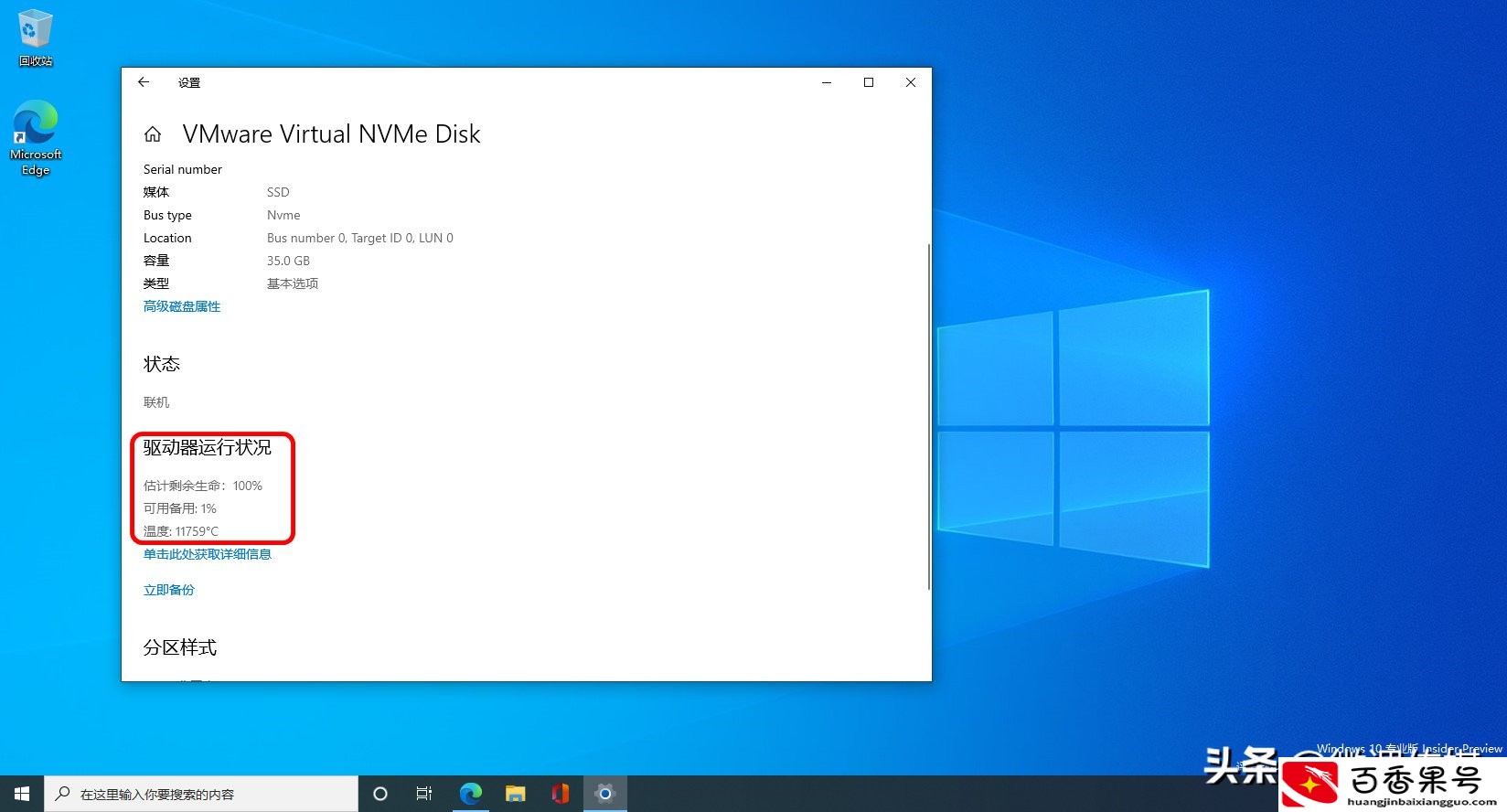Click the 分区样式 heading
Screen dimensions: 1507x812
coord(180,647)
